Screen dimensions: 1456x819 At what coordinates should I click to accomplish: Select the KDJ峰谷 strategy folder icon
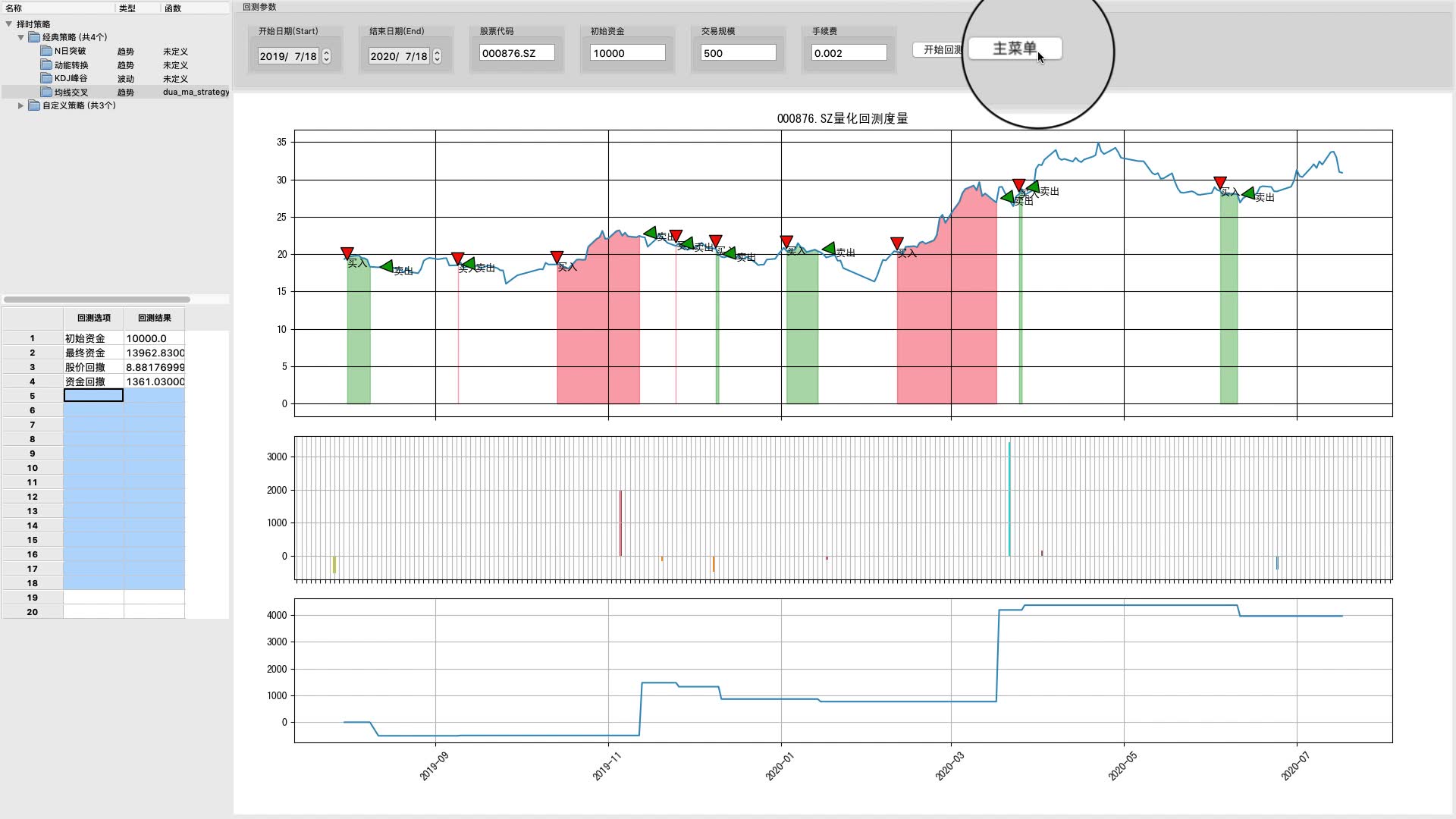coord(46,78)
